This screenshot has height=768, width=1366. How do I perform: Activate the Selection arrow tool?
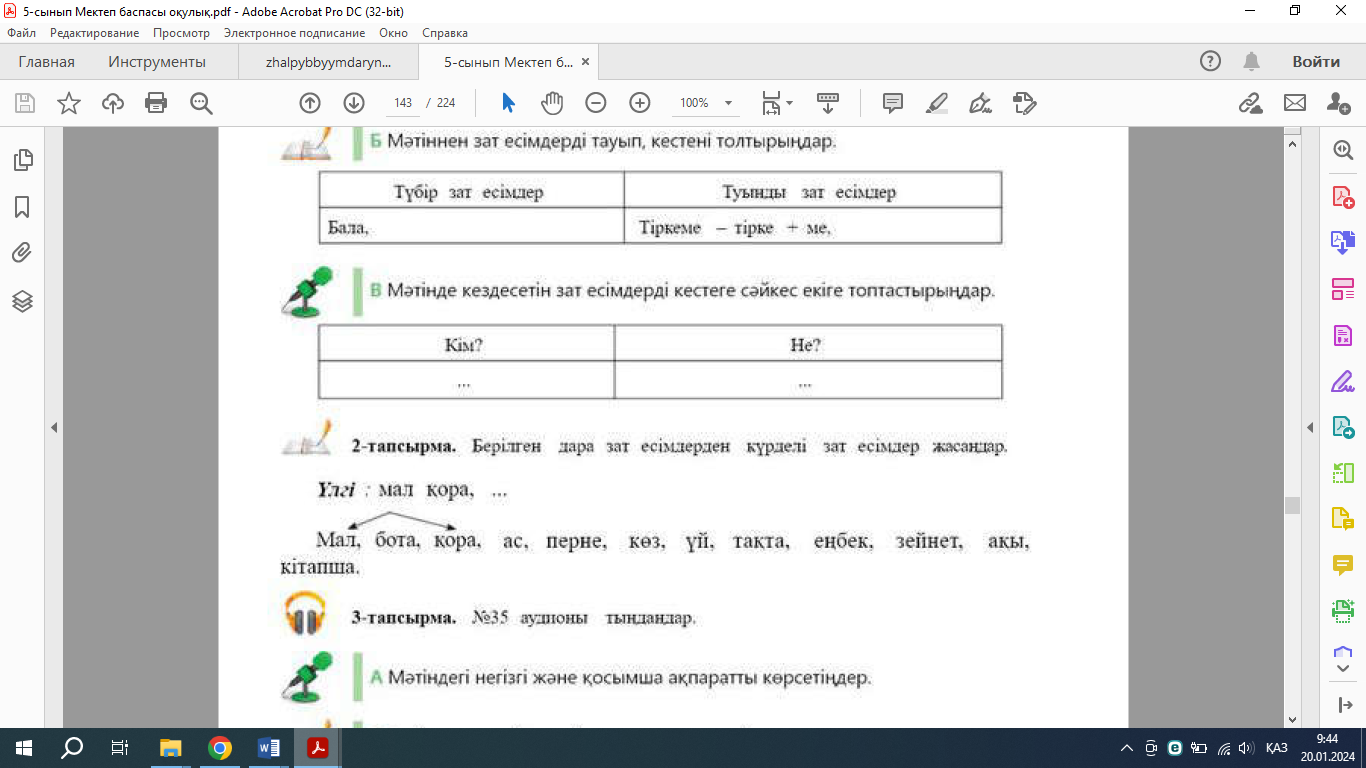pos(508,103)
